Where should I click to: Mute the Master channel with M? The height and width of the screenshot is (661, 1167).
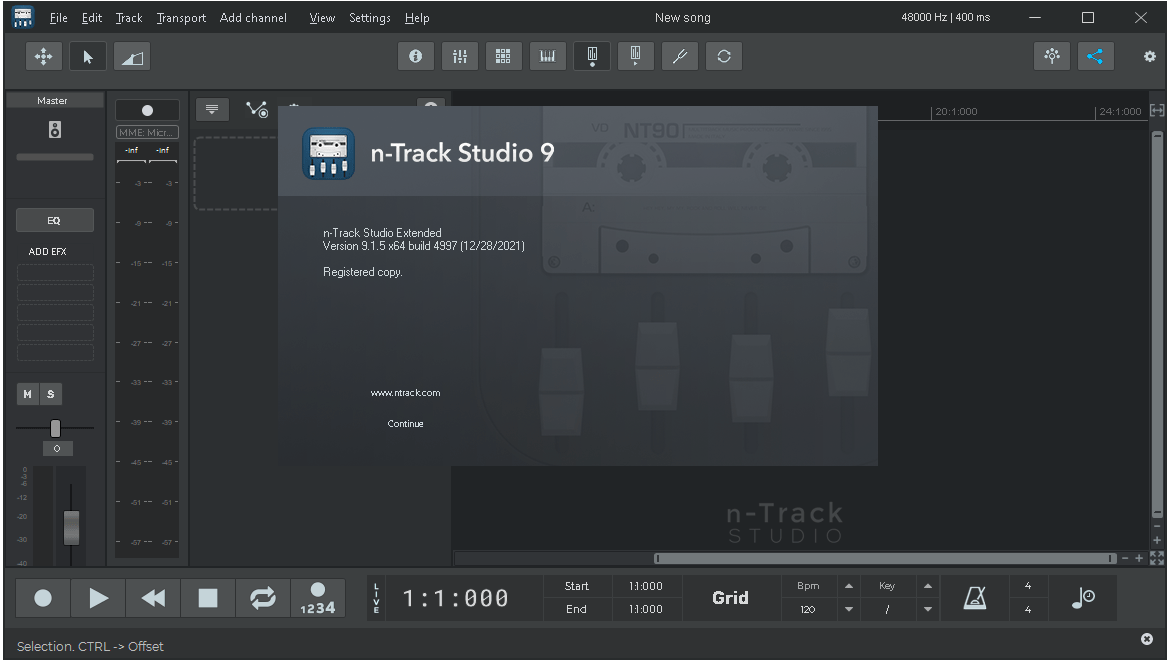pyautogui.click(x=28, y=394)
